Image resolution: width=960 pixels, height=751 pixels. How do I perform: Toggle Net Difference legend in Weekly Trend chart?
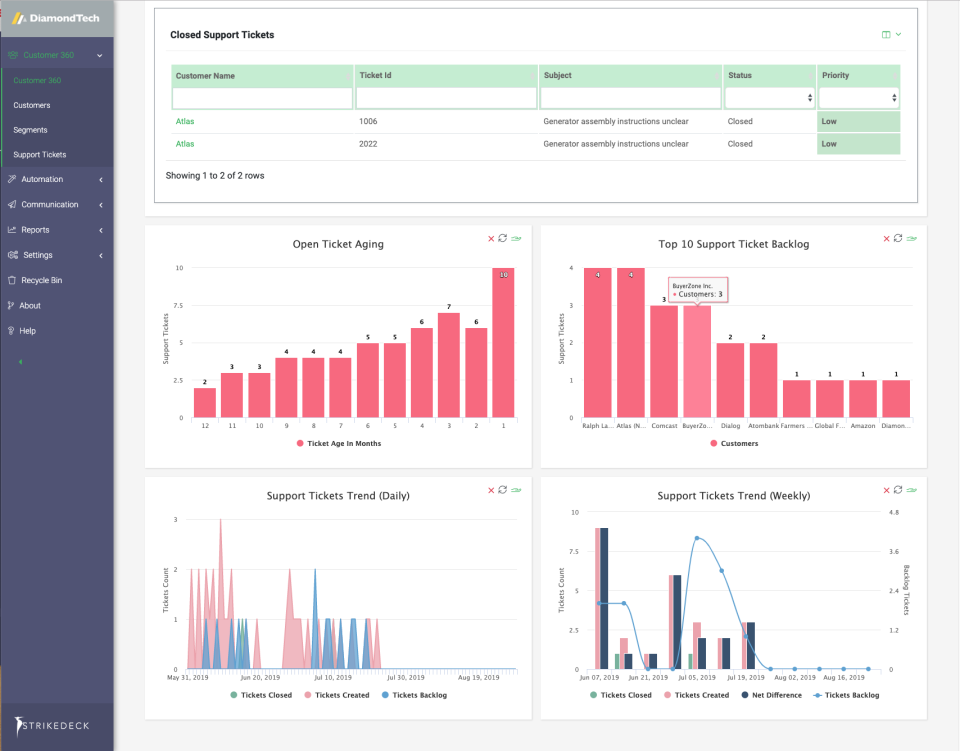click(x=771, y=695)
